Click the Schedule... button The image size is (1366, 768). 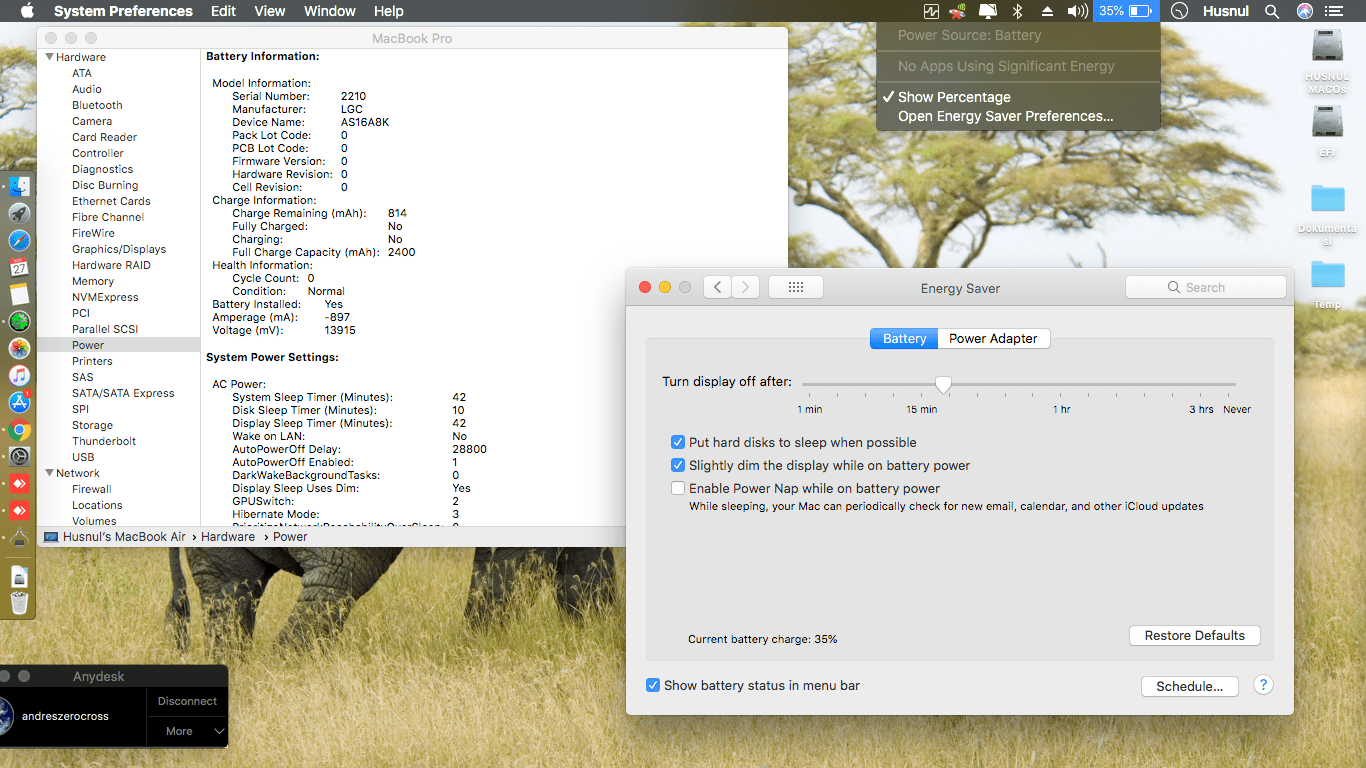[1189, 686]
